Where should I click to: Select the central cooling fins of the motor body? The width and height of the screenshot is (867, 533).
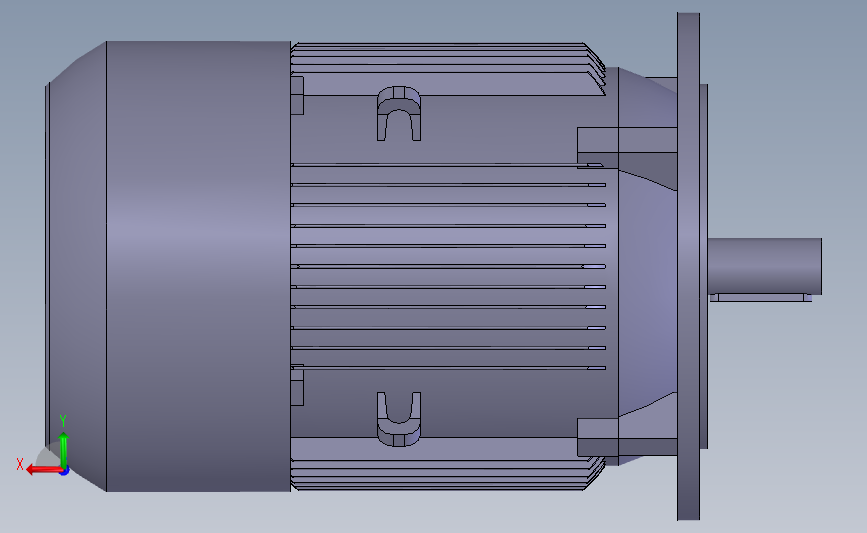click(x=448, y=266)
